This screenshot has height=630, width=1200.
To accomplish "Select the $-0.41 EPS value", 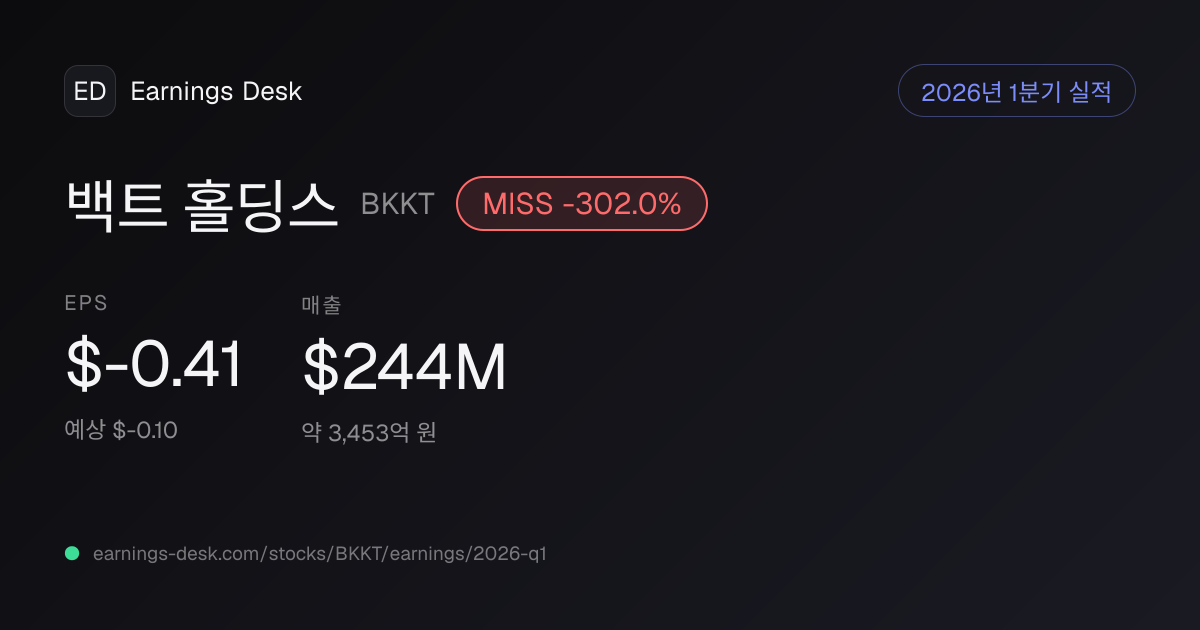I will click(x=154, y=366).
